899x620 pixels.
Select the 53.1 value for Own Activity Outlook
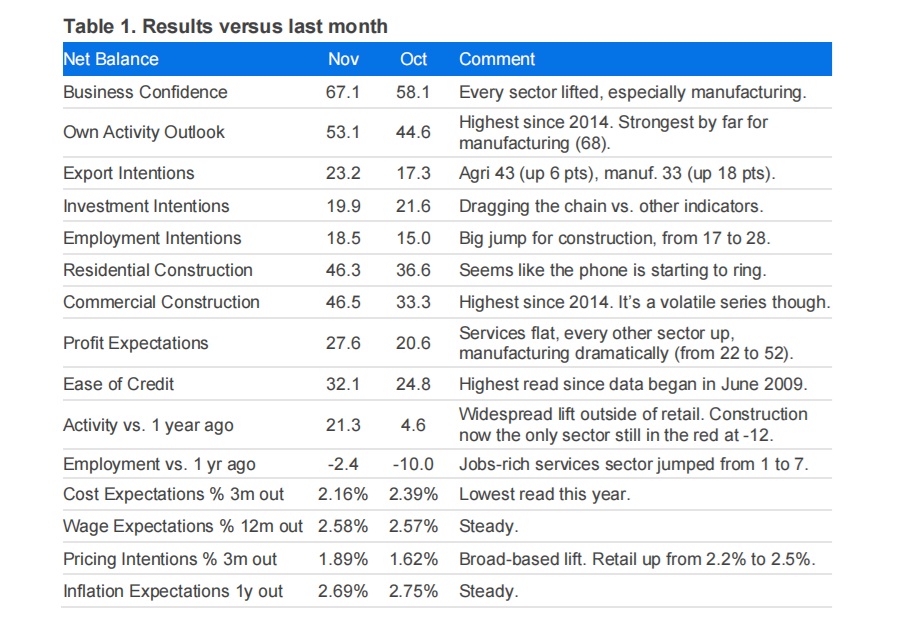tap(343, 132)
